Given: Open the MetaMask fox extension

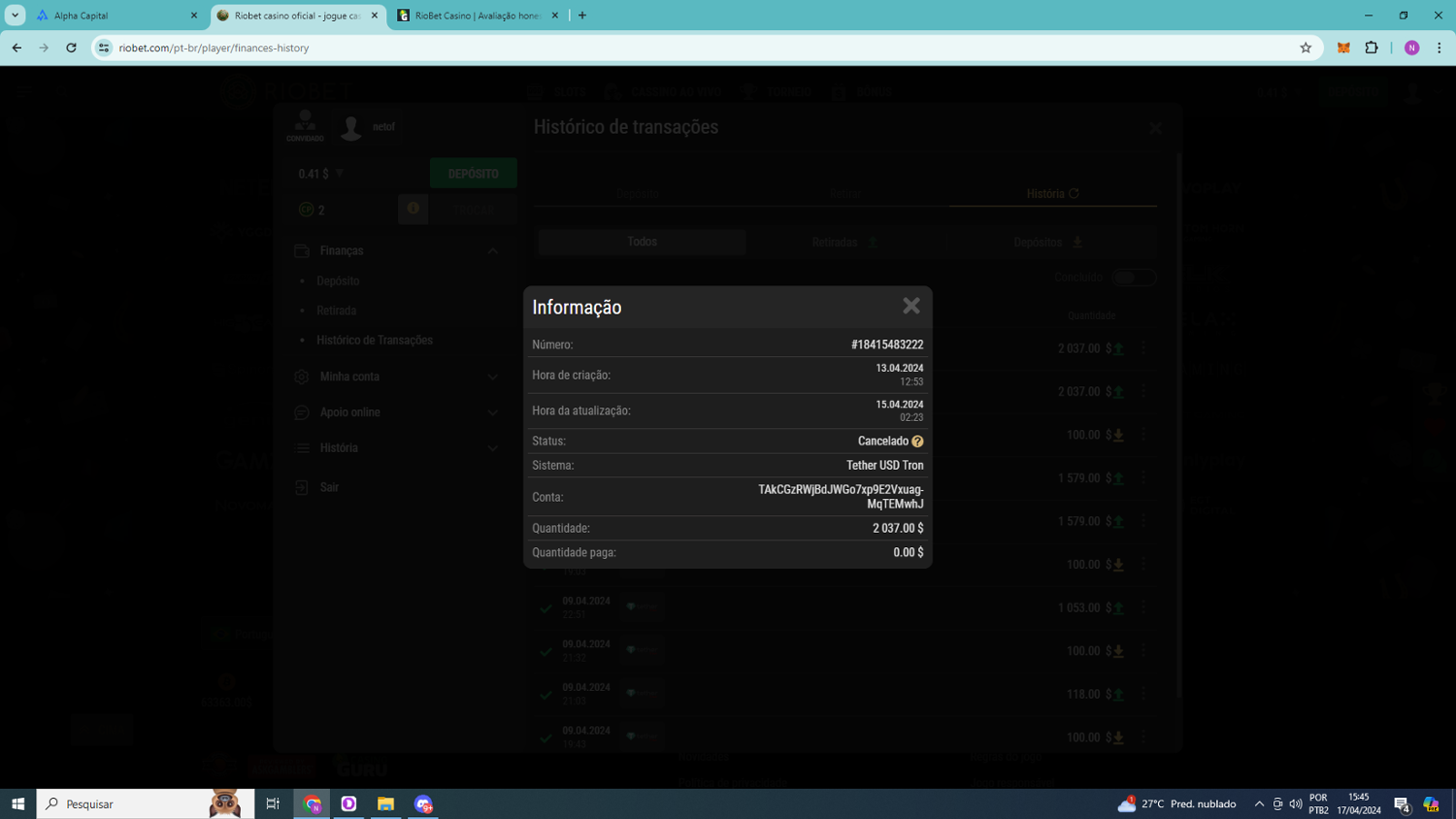Looking at the screenshot, I should [1343, 48].
